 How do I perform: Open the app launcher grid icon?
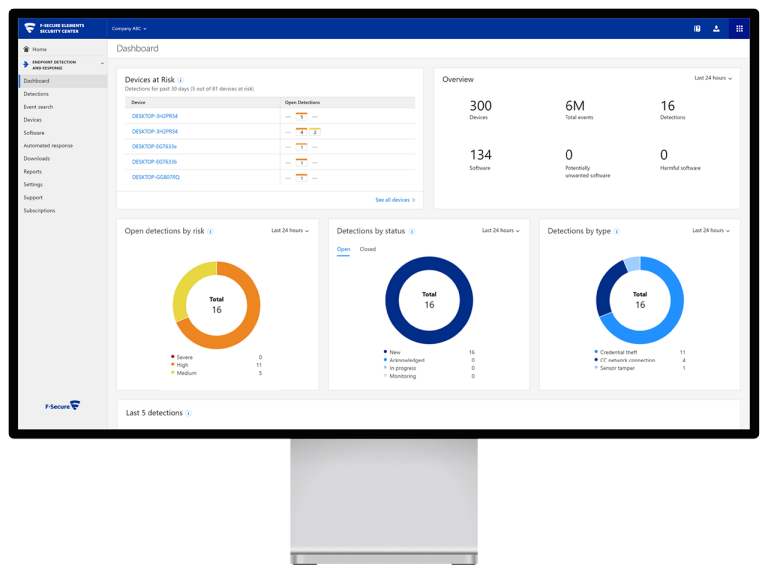click(x=739, y=29)
